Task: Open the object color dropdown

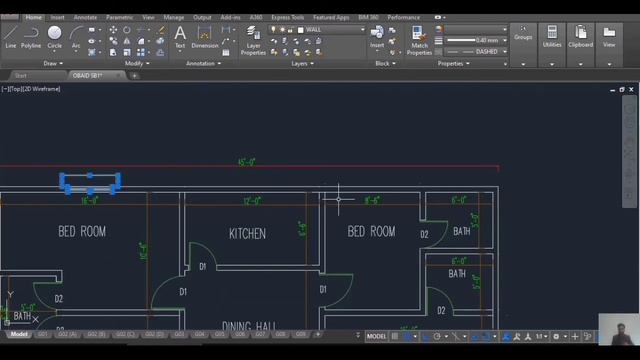Action: coord(505,29)
